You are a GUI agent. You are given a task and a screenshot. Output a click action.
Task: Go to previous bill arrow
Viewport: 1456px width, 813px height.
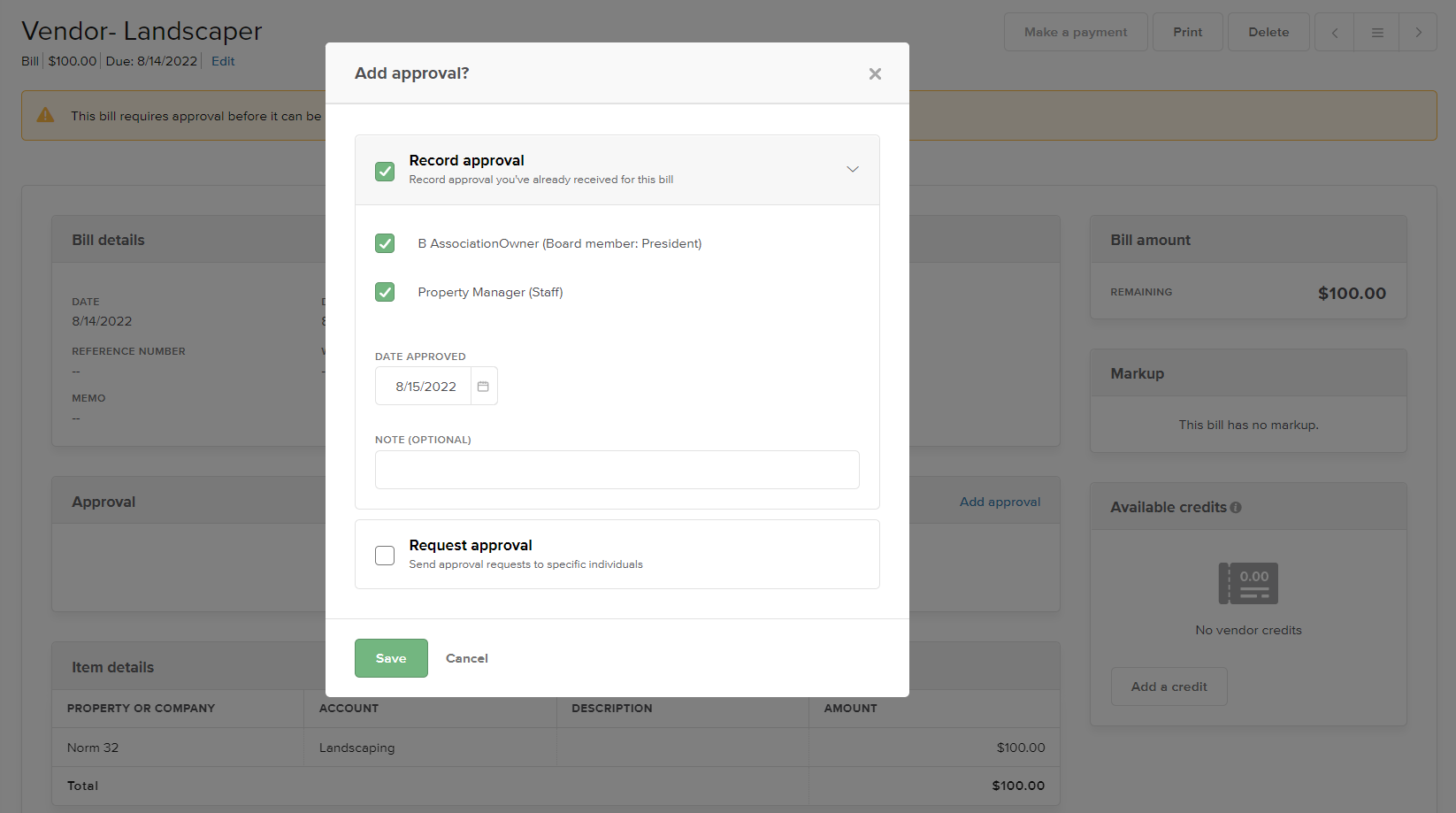[x=1334, y=33]
